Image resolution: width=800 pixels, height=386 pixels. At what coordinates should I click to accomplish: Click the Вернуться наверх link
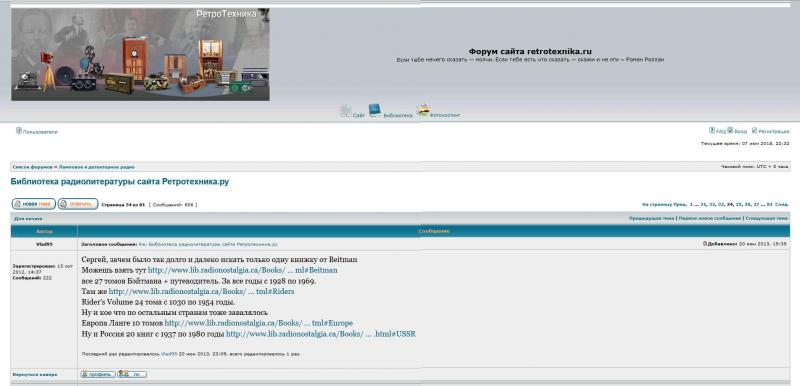35,374
